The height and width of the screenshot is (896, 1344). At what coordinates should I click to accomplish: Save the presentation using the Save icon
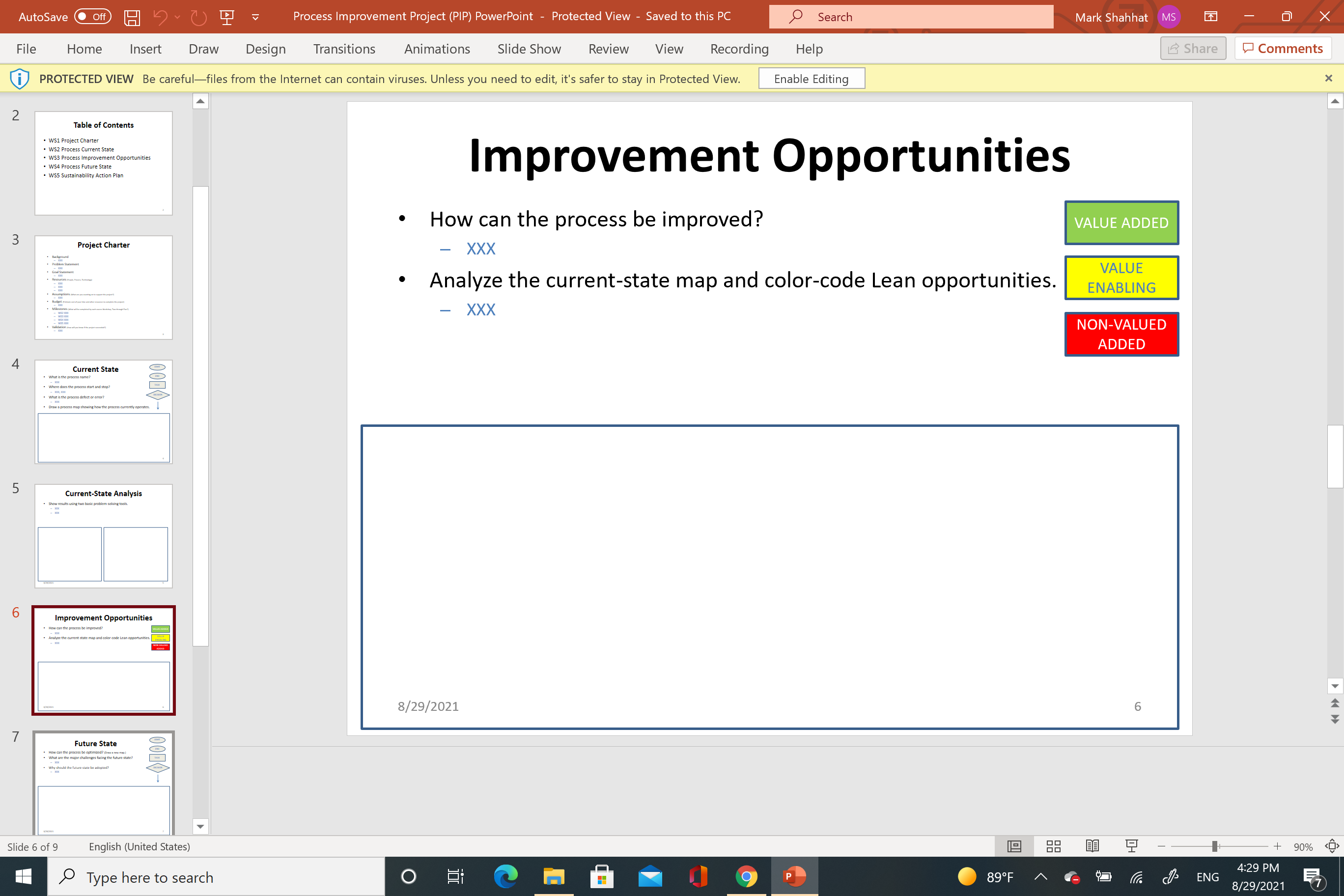click(x=132, y=17)
